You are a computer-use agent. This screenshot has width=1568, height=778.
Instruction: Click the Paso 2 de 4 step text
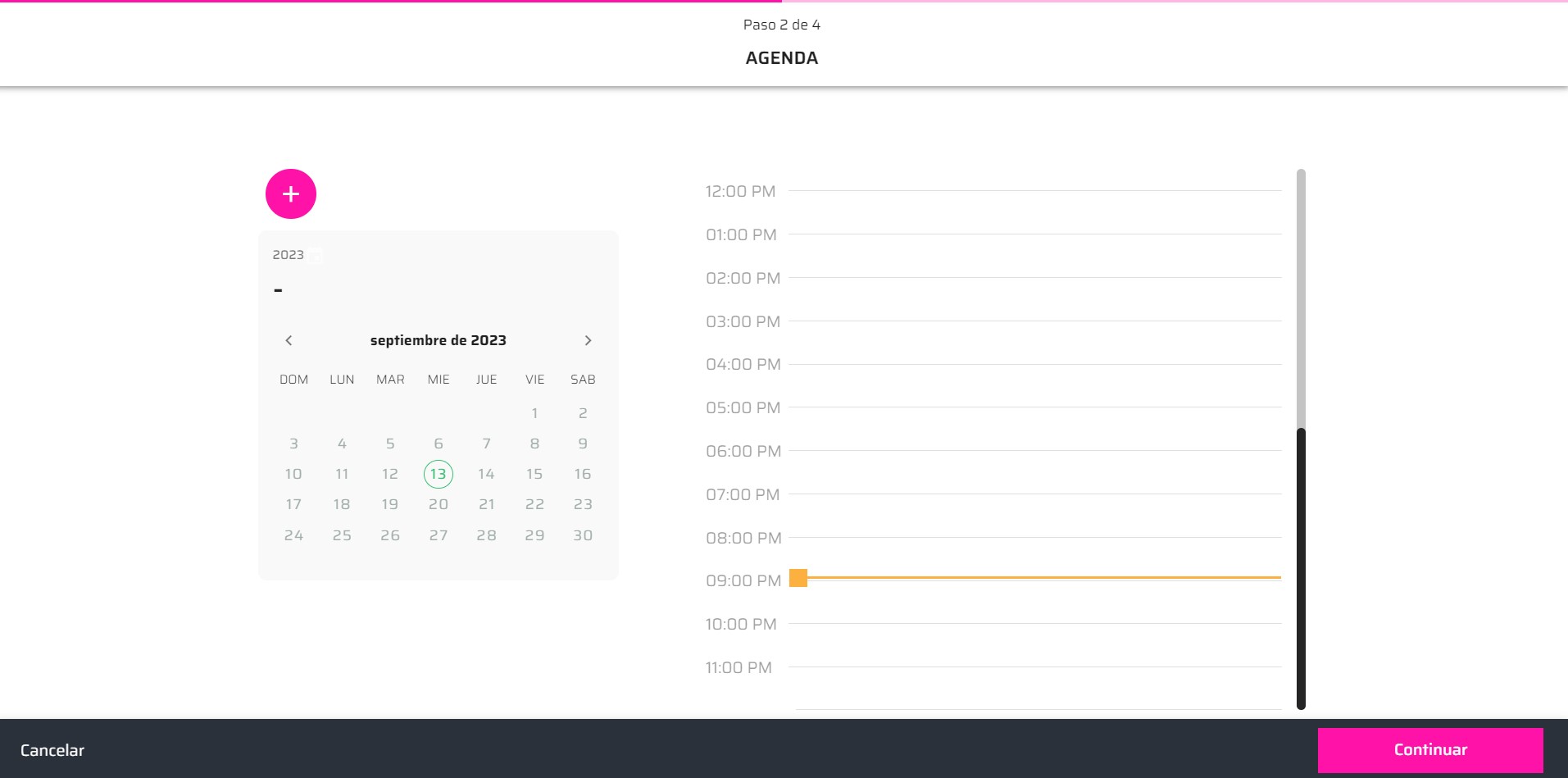coord(782,25)
